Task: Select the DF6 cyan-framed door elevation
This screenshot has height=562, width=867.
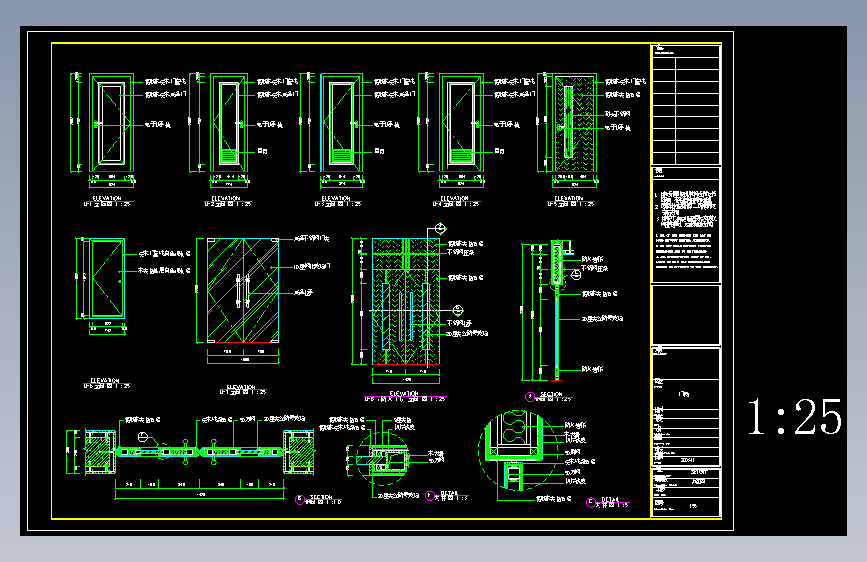Action: coord(107,279)
